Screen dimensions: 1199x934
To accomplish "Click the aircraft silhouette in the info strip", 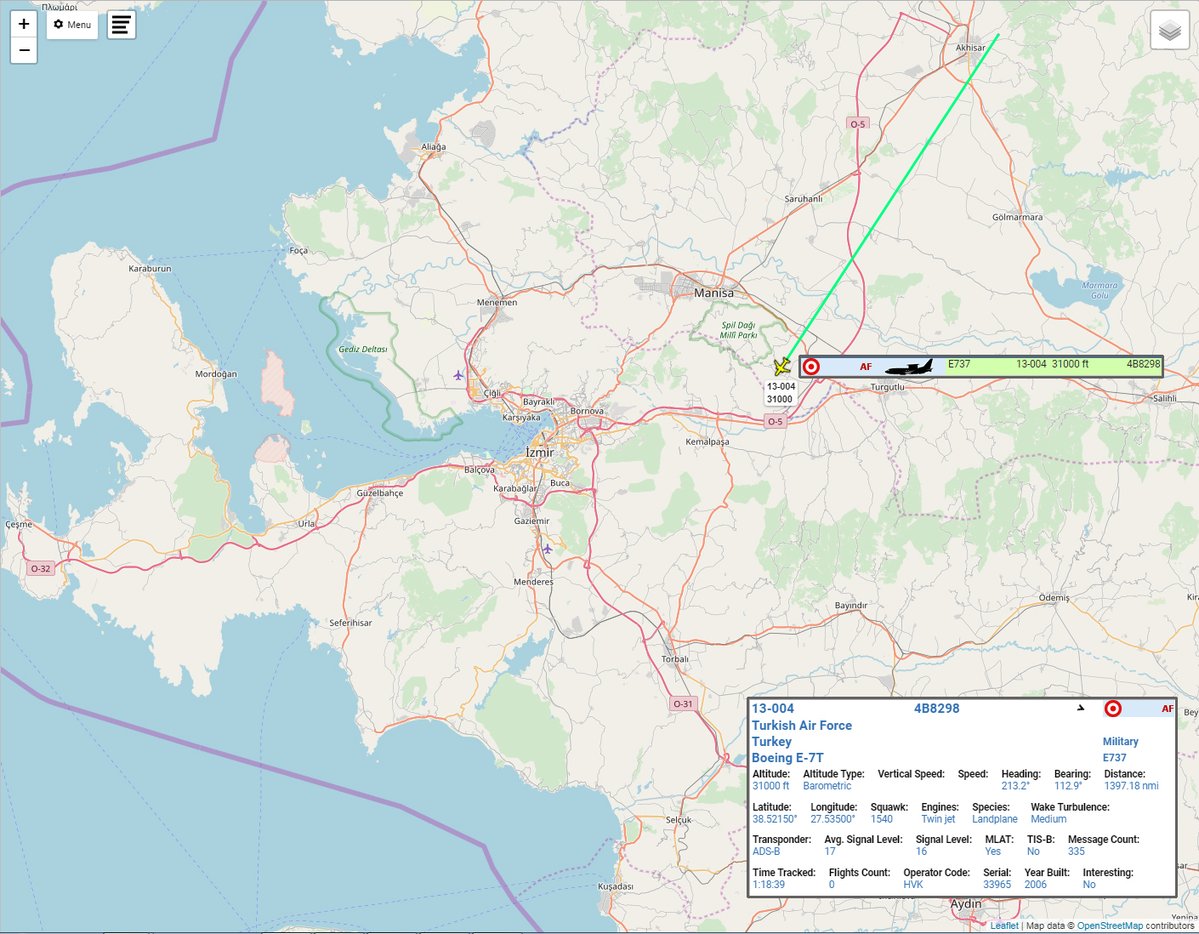I will pyautogui.click(x=909, y=367).
